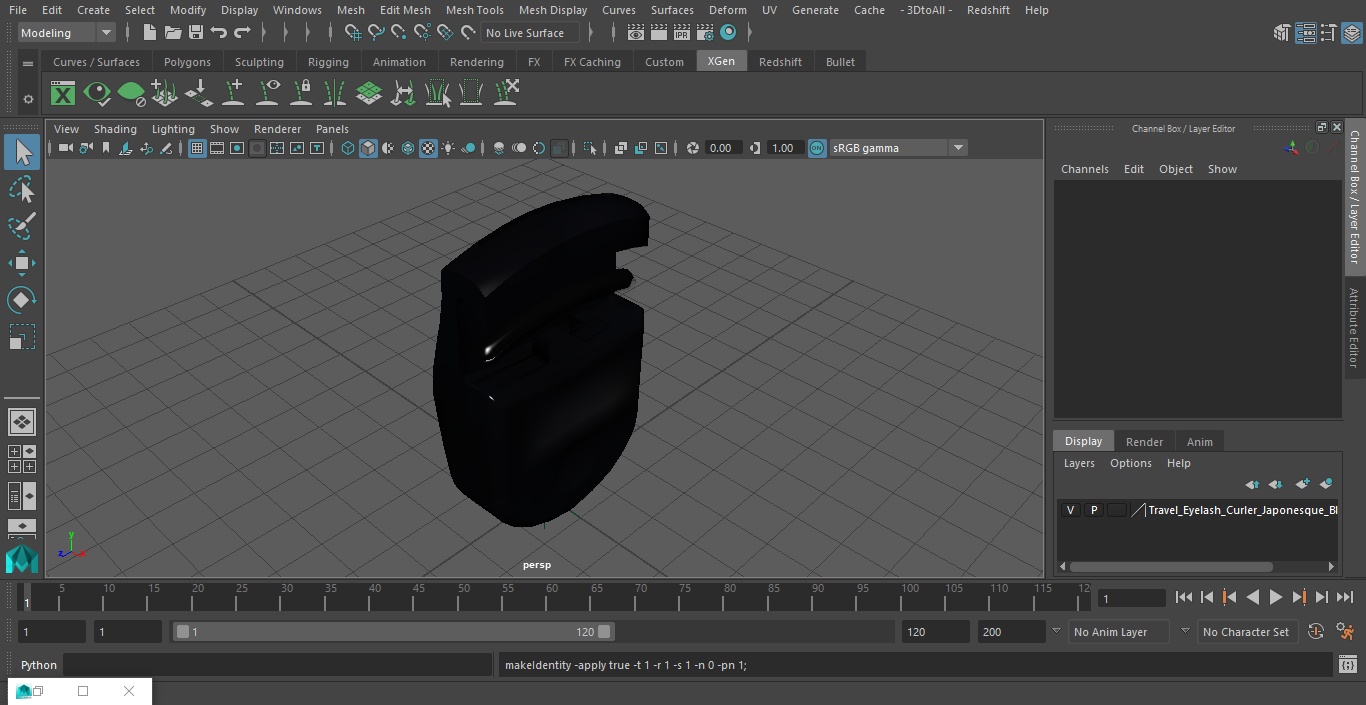The image size is (1366, 705).
Task: Click the Snap to curves magnet icon
Action: pos(375,33)
